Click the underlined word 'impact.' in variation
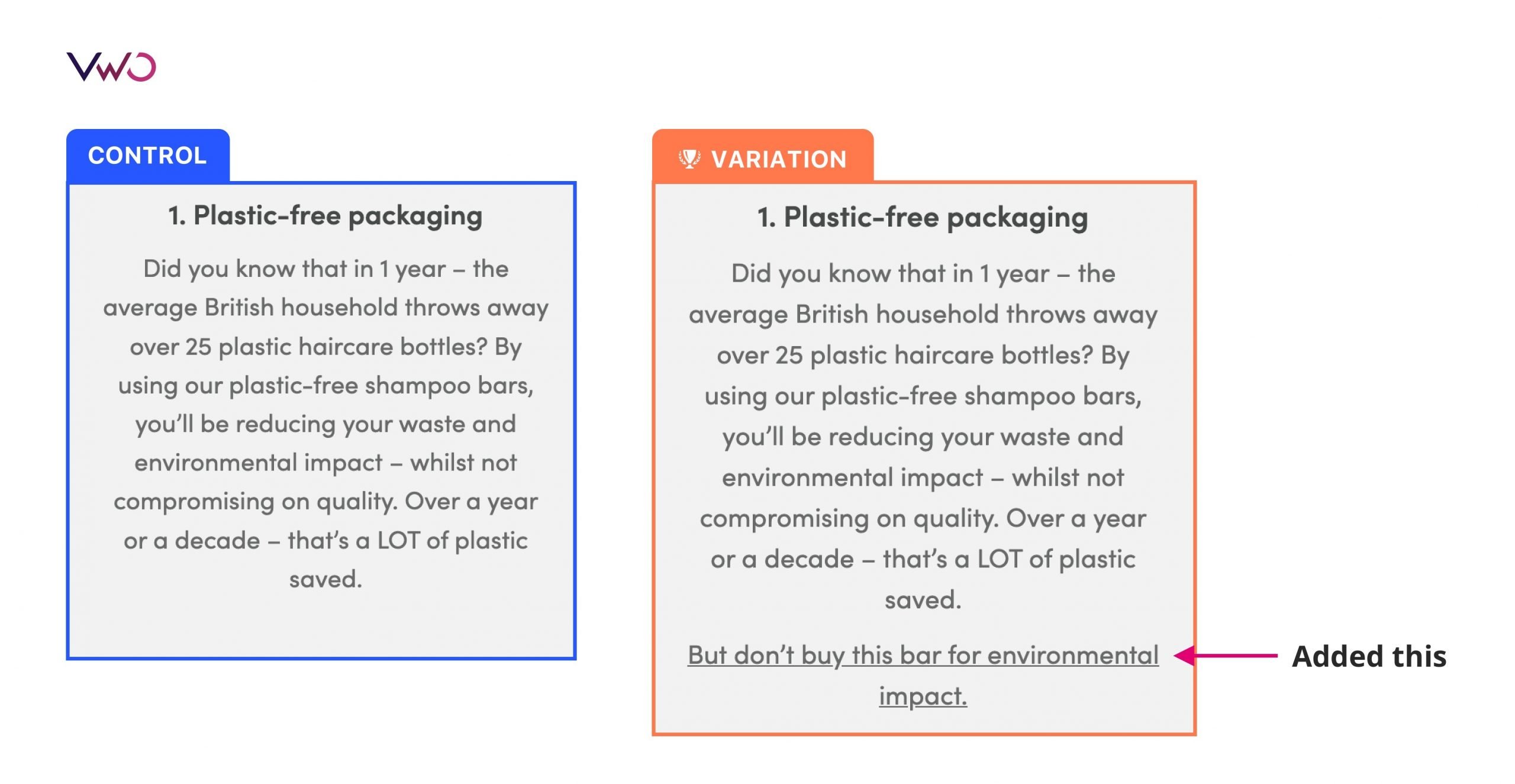Viewport: 1515px width, 784px height. point(923,696)
